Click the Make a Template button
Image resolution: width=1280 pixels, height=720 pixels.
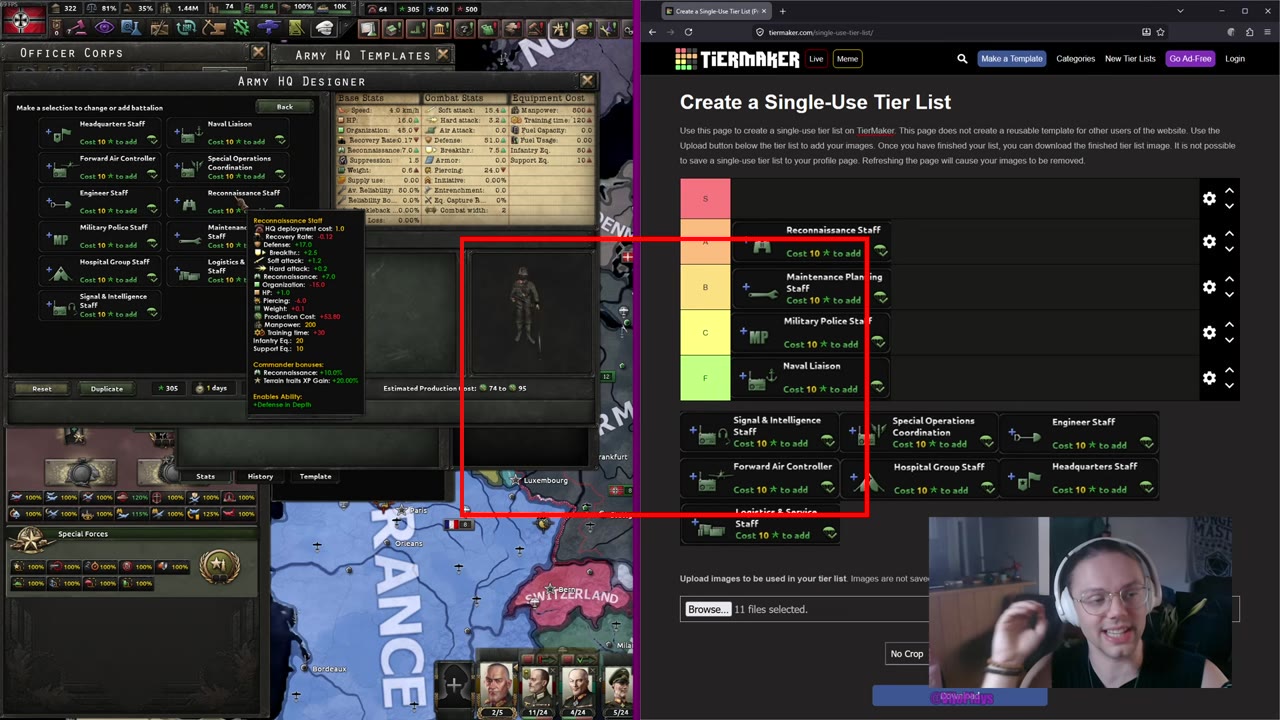[x=1011, y=59]
